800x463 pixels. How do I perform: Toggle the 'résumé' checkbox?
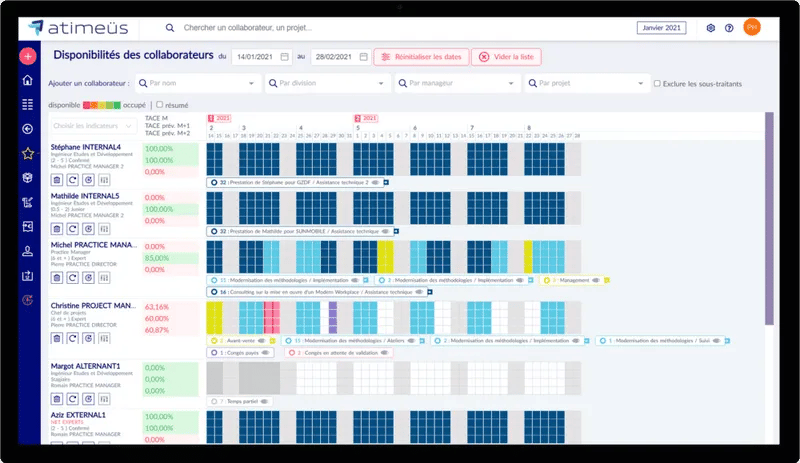click(159, 104)
